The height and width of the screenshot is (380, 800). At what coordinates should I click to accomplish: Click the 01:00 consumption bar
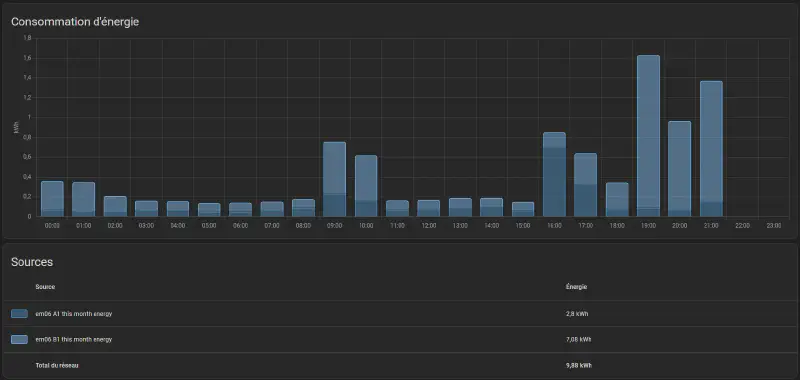tap(84, 199)
